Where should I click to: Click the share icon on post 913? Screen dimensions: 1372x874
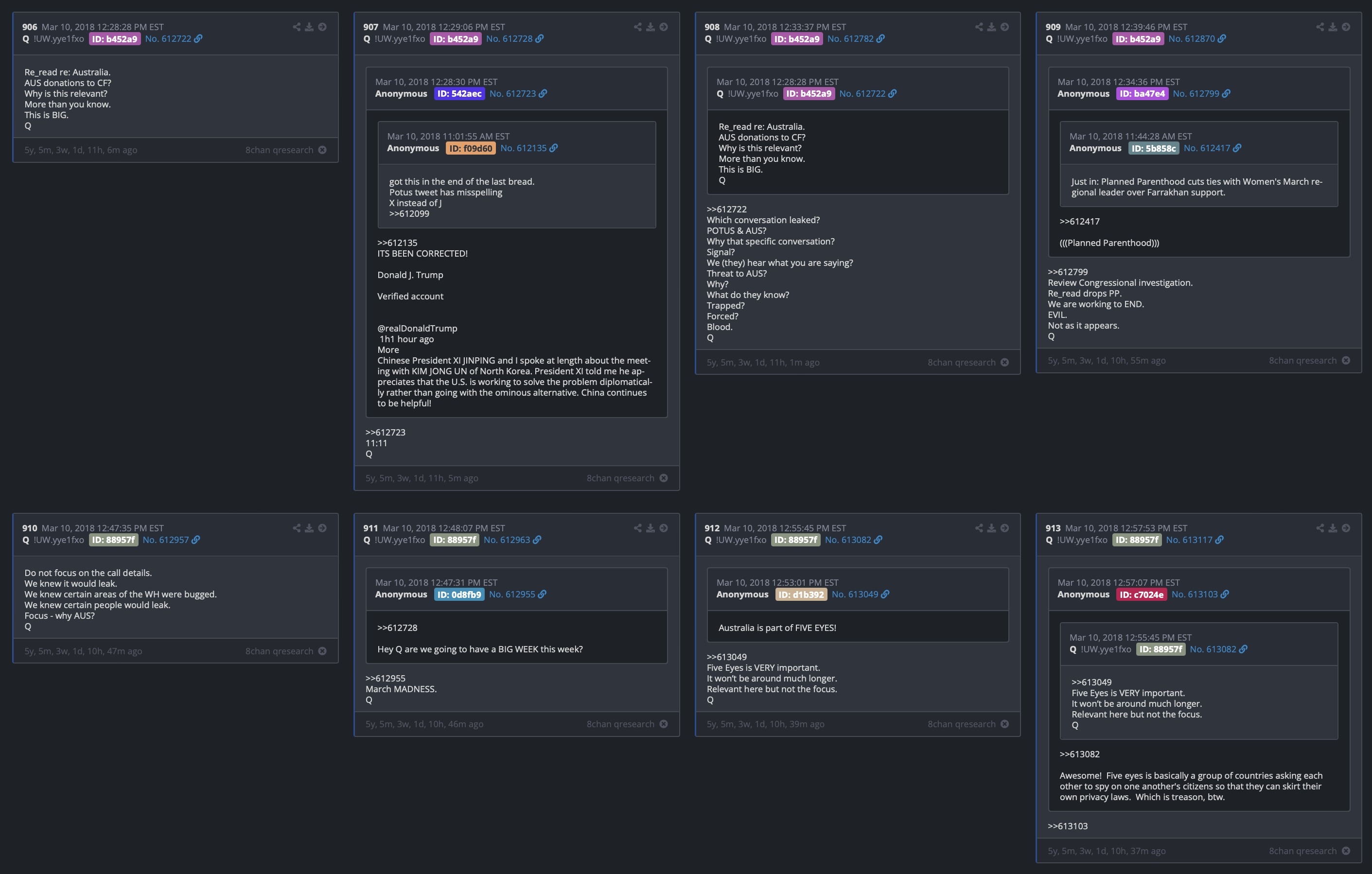click(x=1320, y=528)
